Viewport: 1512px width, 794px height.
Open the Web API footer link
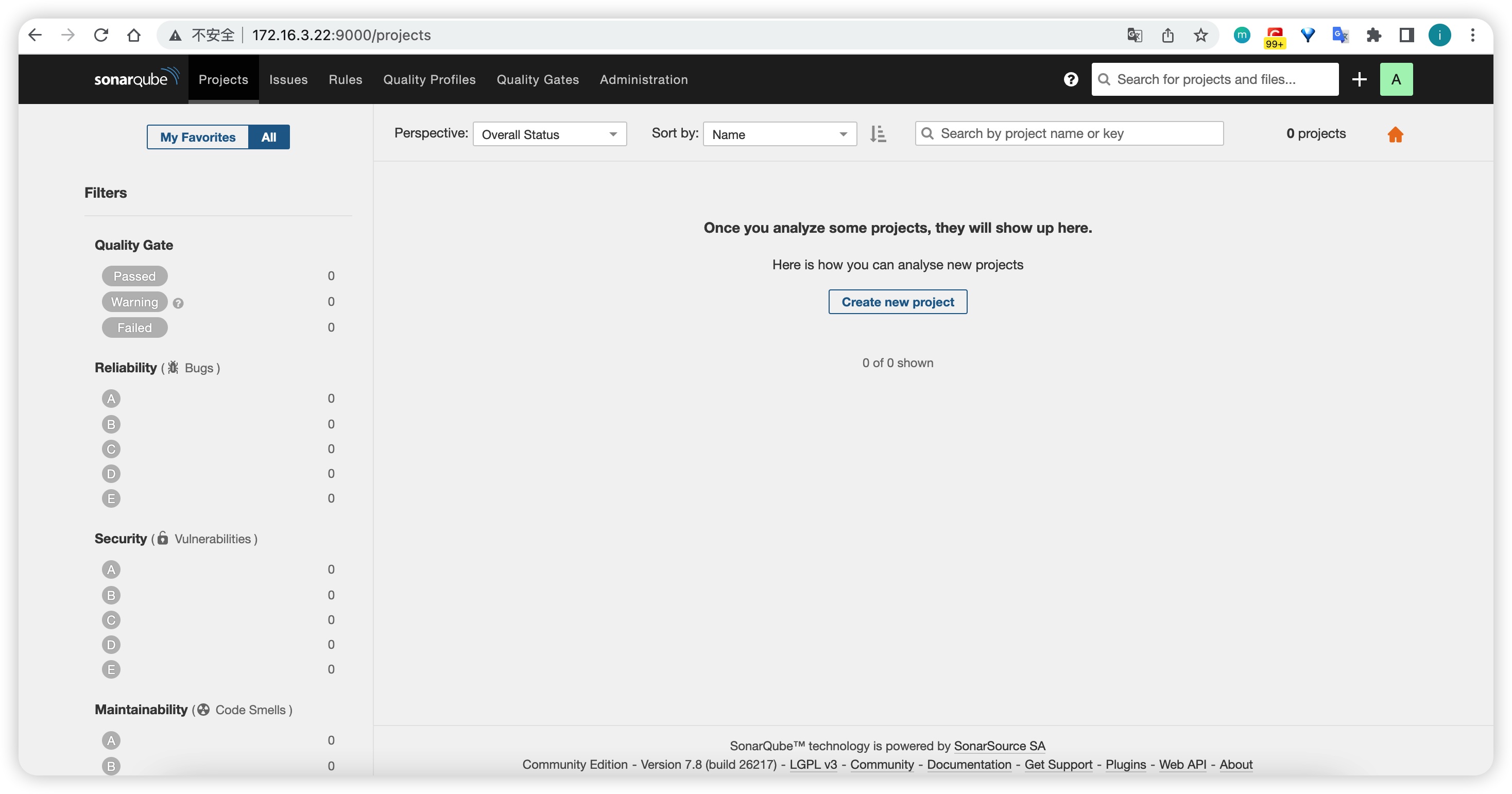tap(1182, 764)
